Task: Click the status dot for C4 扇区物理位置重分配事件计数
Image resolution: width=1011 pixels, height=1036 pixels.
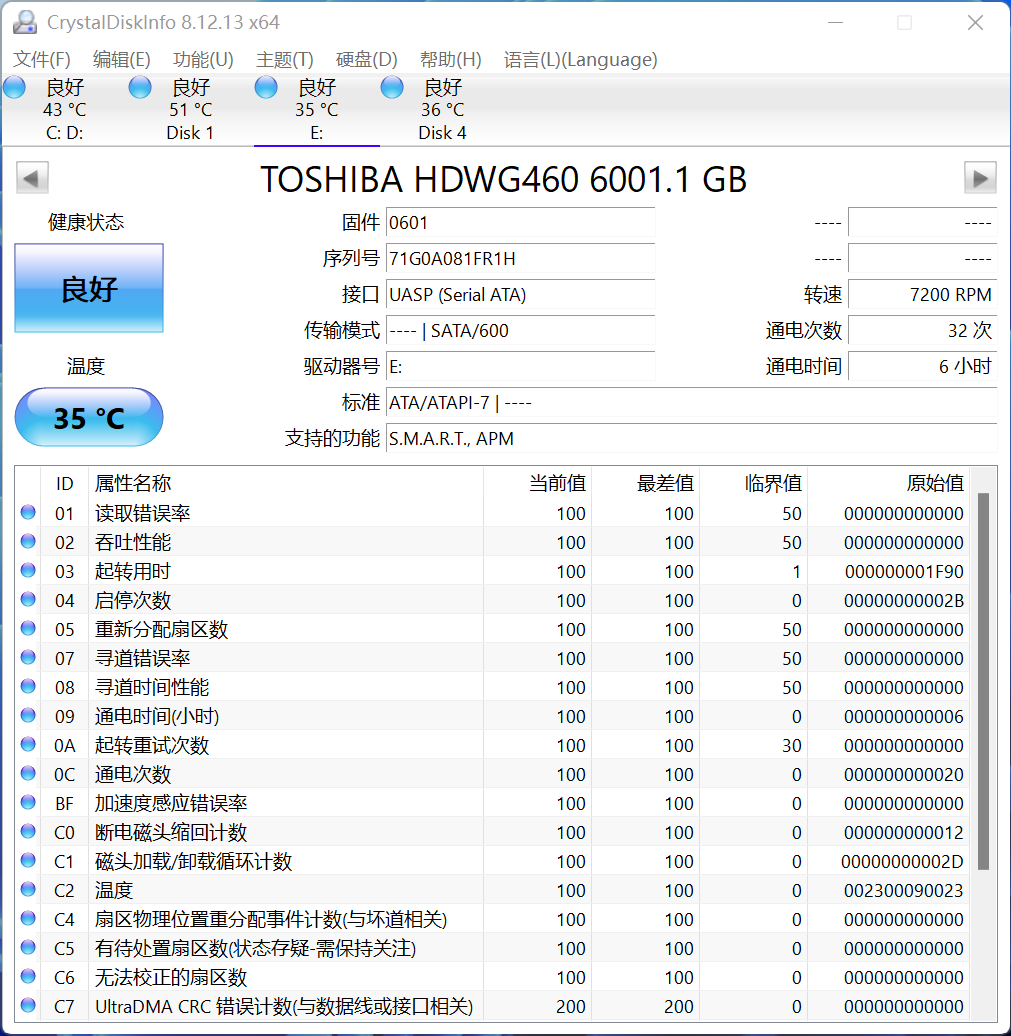Action: [x=28, y=918]
